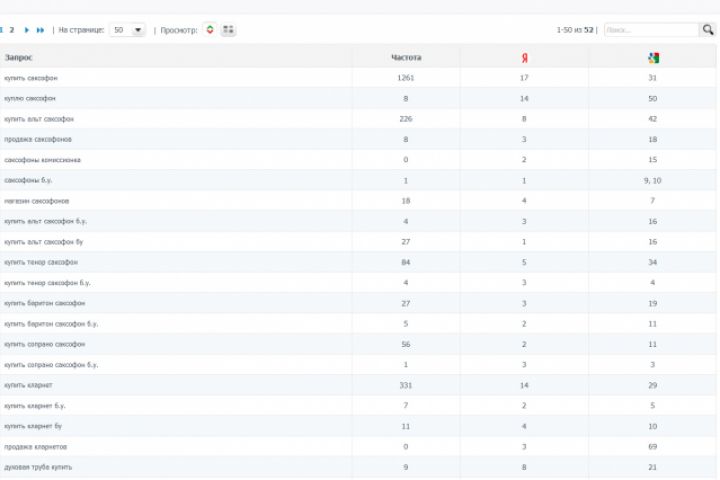Switch to the grid view icon
Viewport: 720px width, 480px height.
point(228,30)
